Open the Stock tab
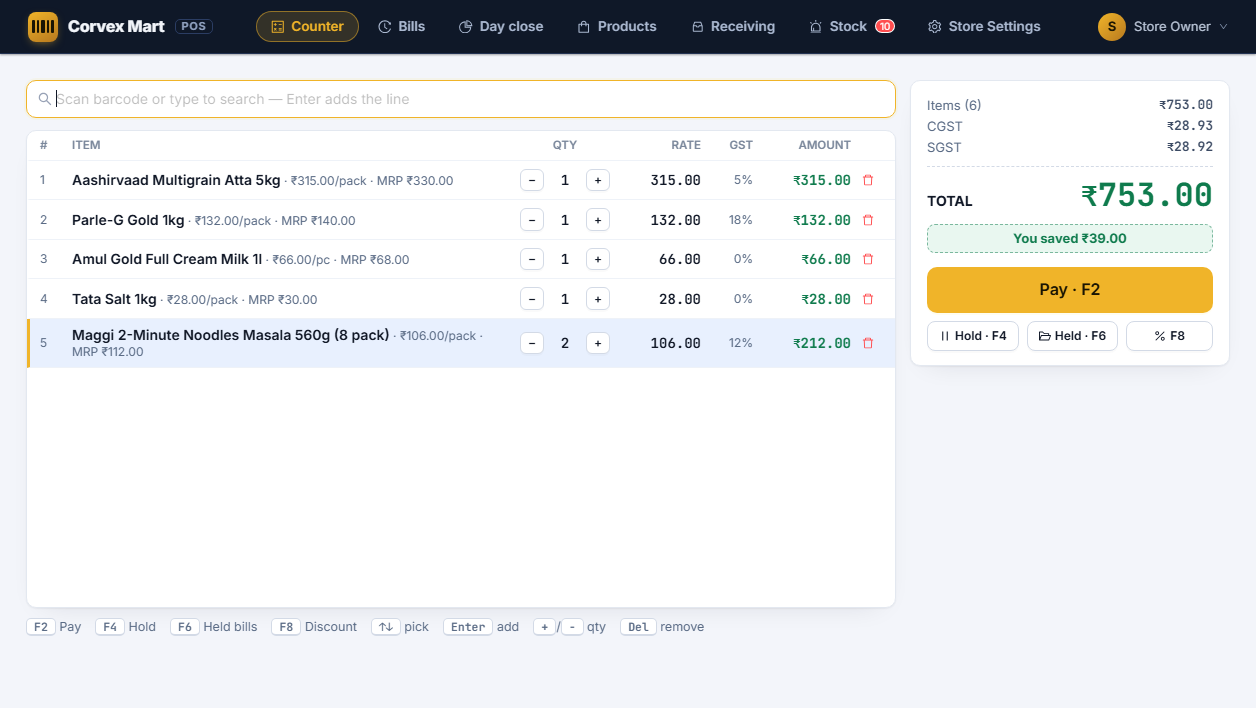1256x708 pixels. [852, 26]
